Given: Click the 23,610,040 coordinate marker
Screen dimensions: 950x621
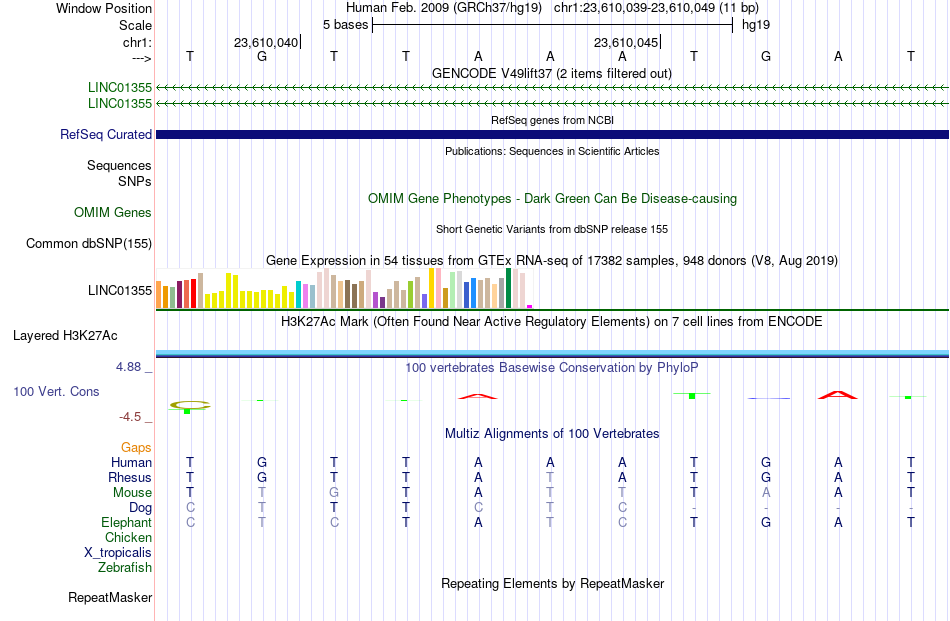Looking at the screenshot, I should pyautogui.click(x=266, y=42).
